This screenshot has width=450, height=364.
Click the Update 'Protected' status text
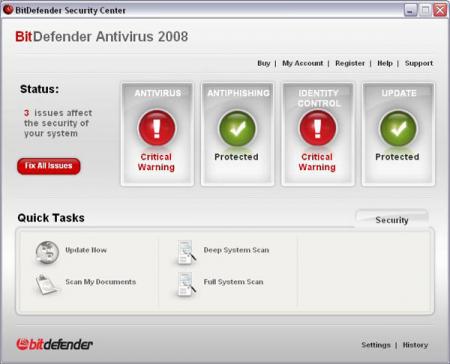pos(397,157)
